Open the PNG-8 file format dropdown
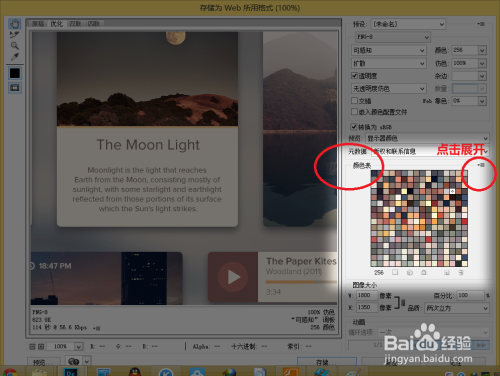500x376 pixels. (x=393, y=37)
